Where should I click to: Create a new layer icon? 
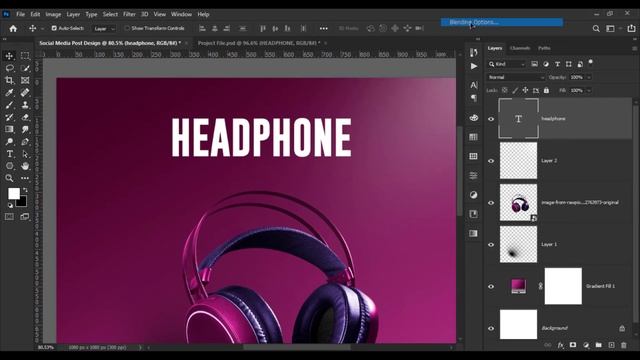click(611, 345)
